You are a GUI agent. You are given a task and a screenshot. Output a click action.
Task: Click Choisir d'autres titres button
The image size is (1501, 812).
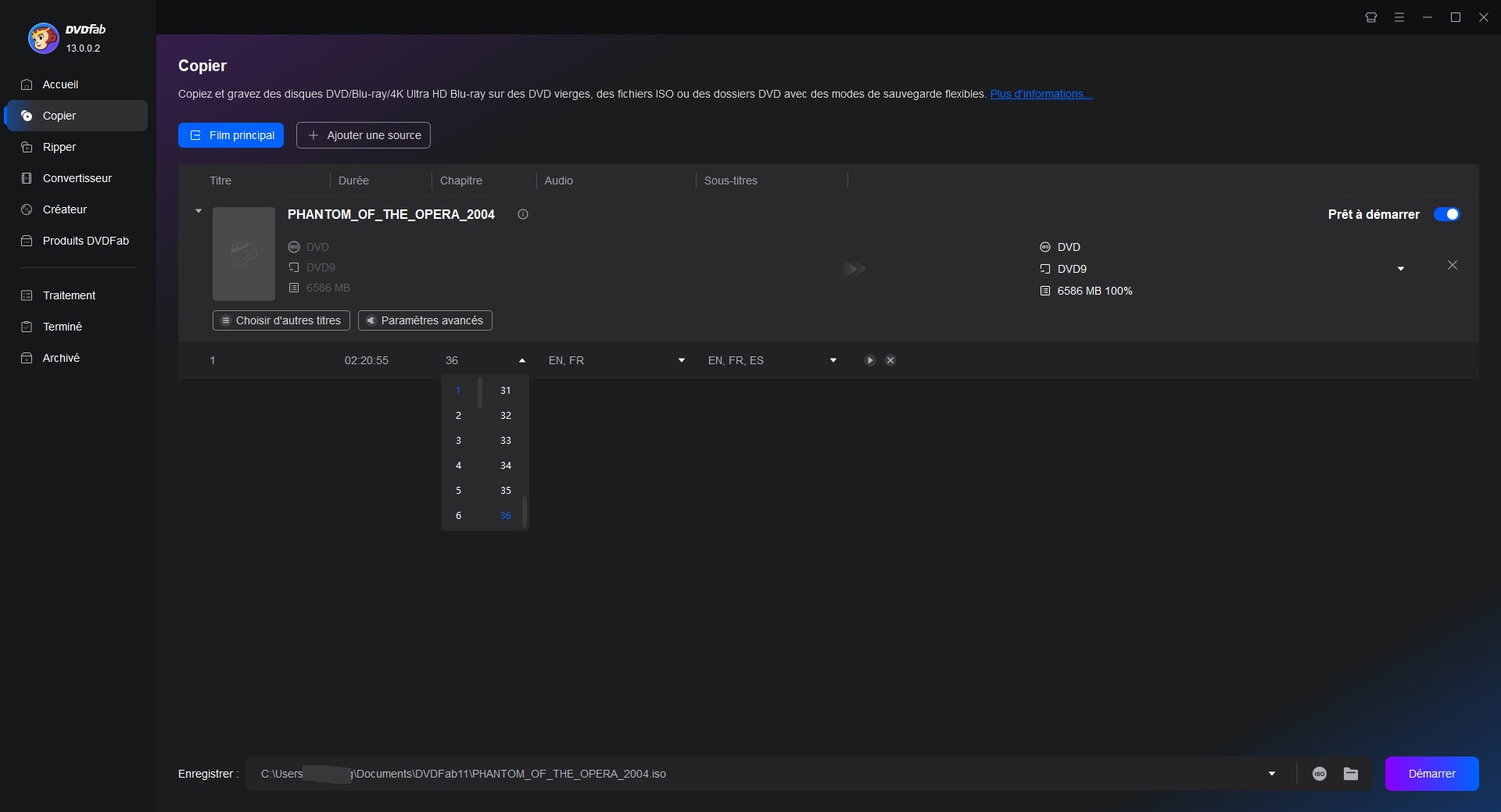281,320
